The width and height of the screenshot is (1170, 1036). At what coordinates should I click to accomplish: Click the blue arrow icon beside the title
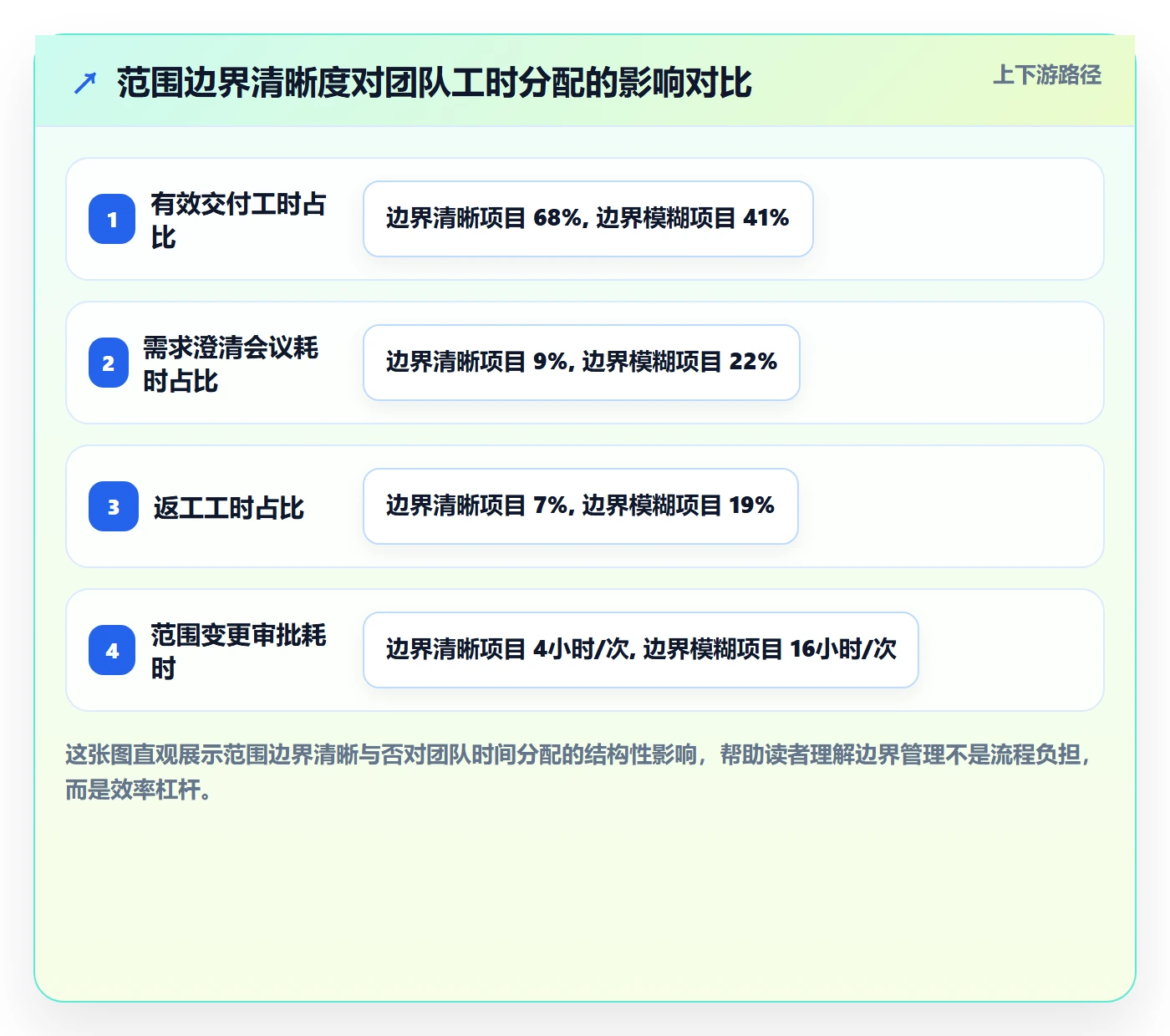tap(85, 83)
